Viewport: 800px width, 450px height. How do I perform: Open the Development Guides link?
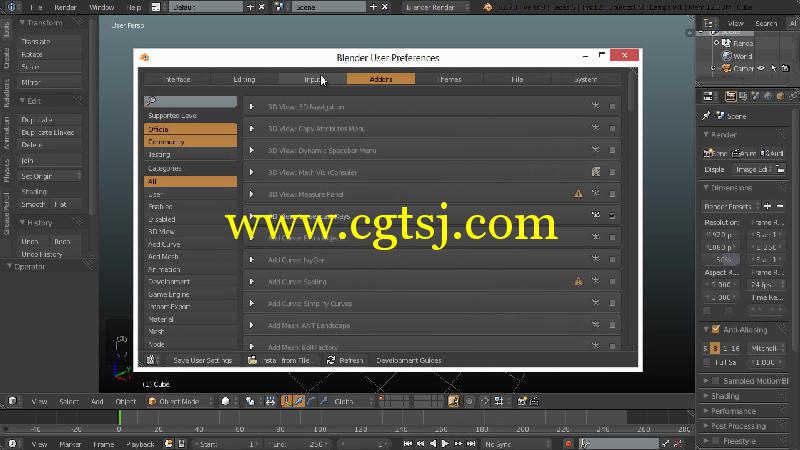point(408,360)
